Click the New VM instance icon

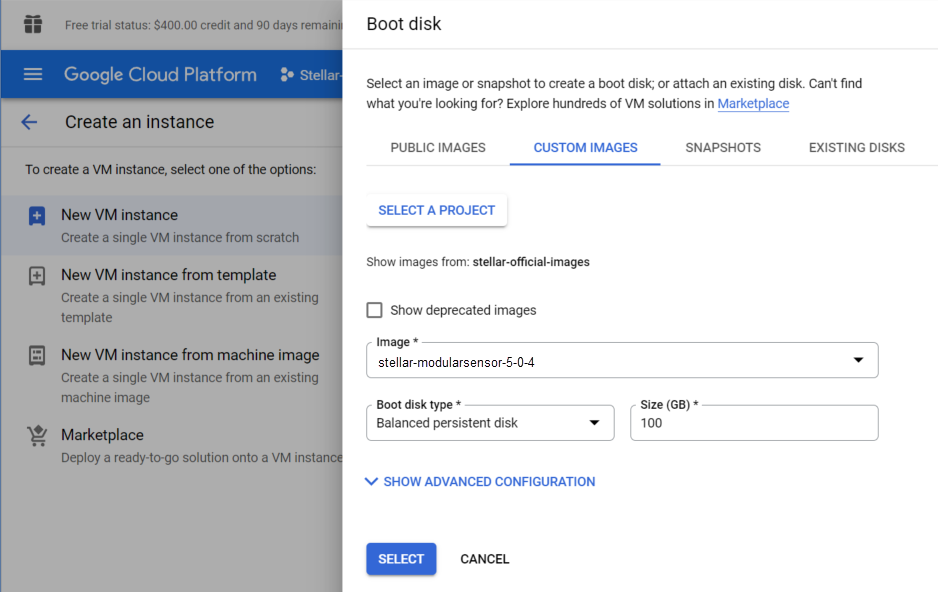tap(37, 216)
